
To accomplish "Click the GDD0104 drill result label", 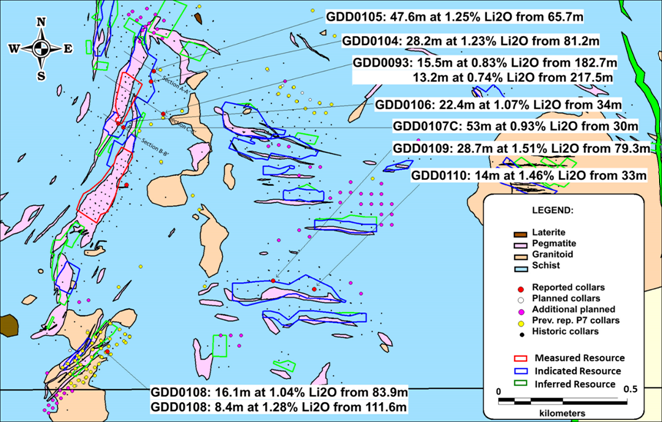I will click(x=469, y=41).
